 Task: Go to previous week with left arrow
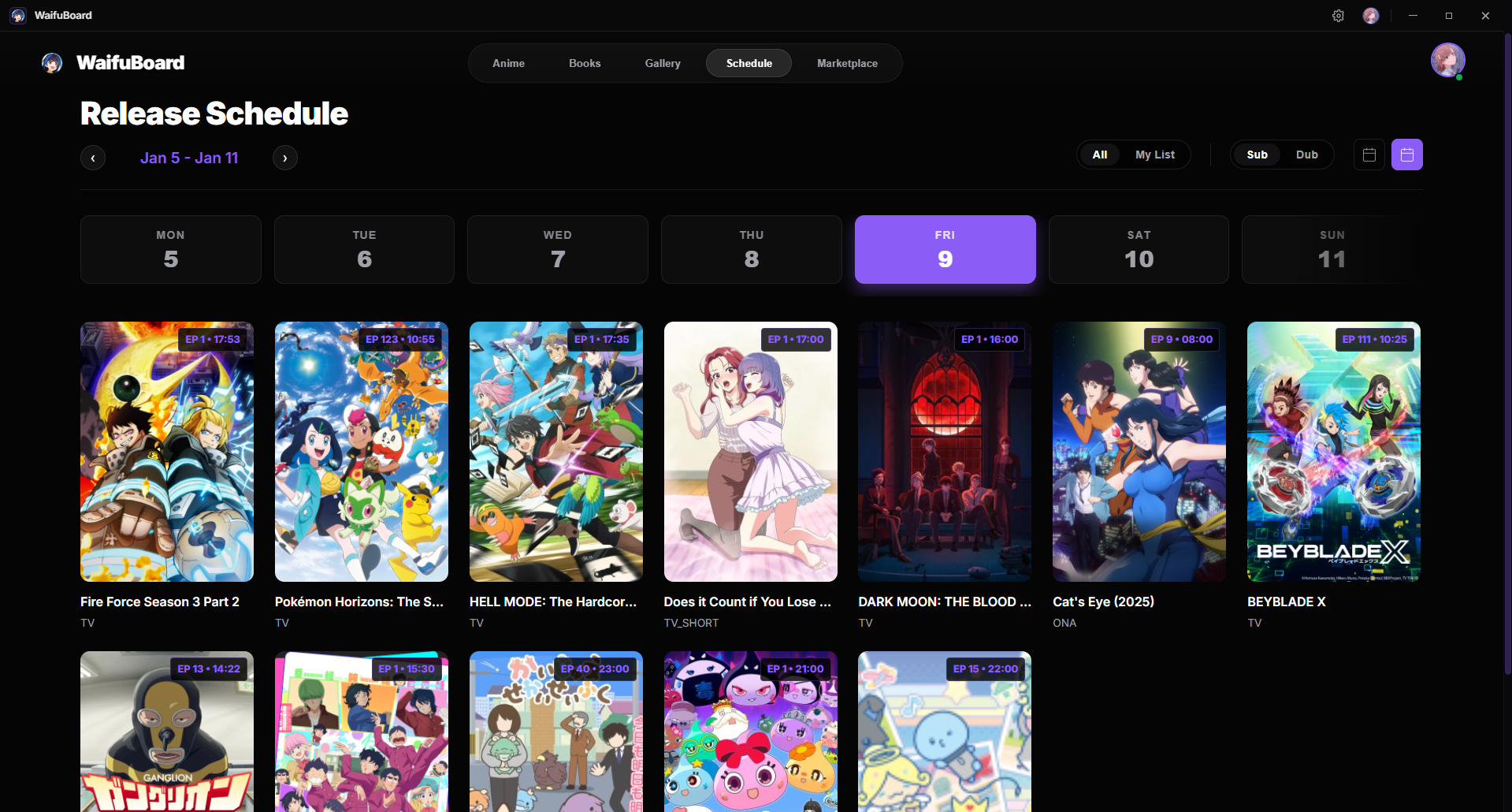(x=93, y=158)
